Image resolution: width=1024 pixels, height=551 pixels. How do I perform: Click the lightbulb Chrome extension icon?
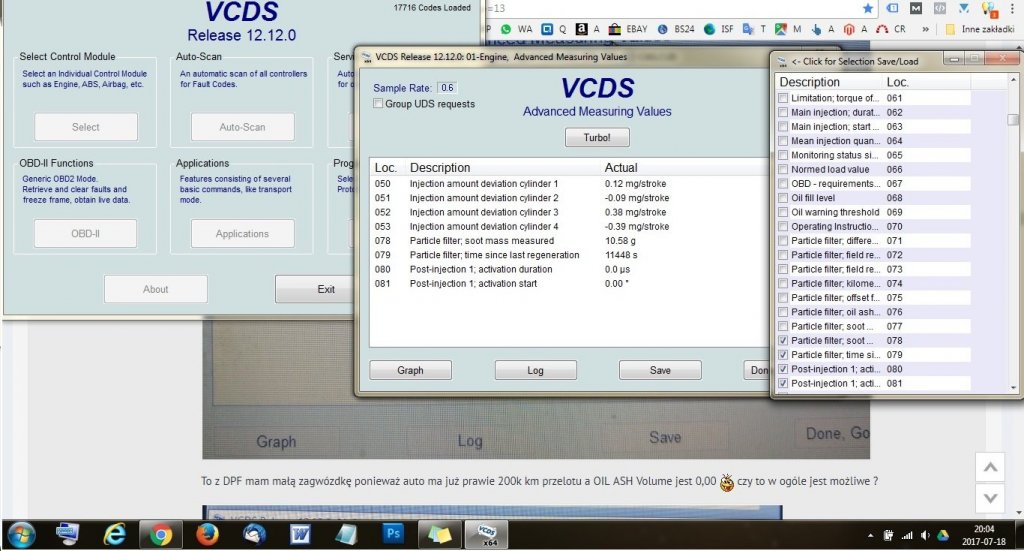(989, 8)
